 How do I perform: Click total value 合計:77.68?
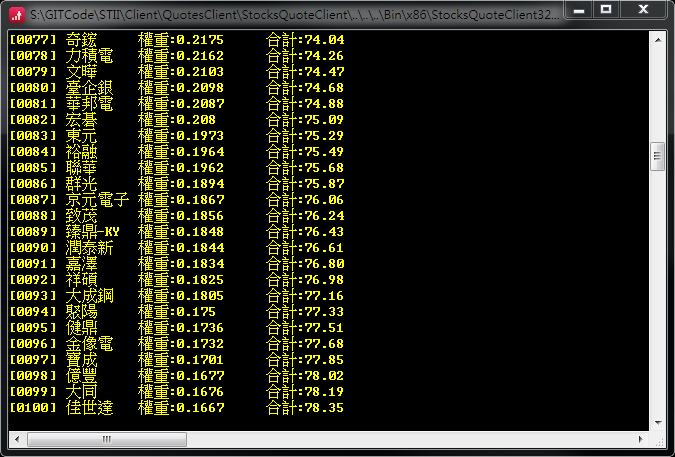click(x=305, y=343)
